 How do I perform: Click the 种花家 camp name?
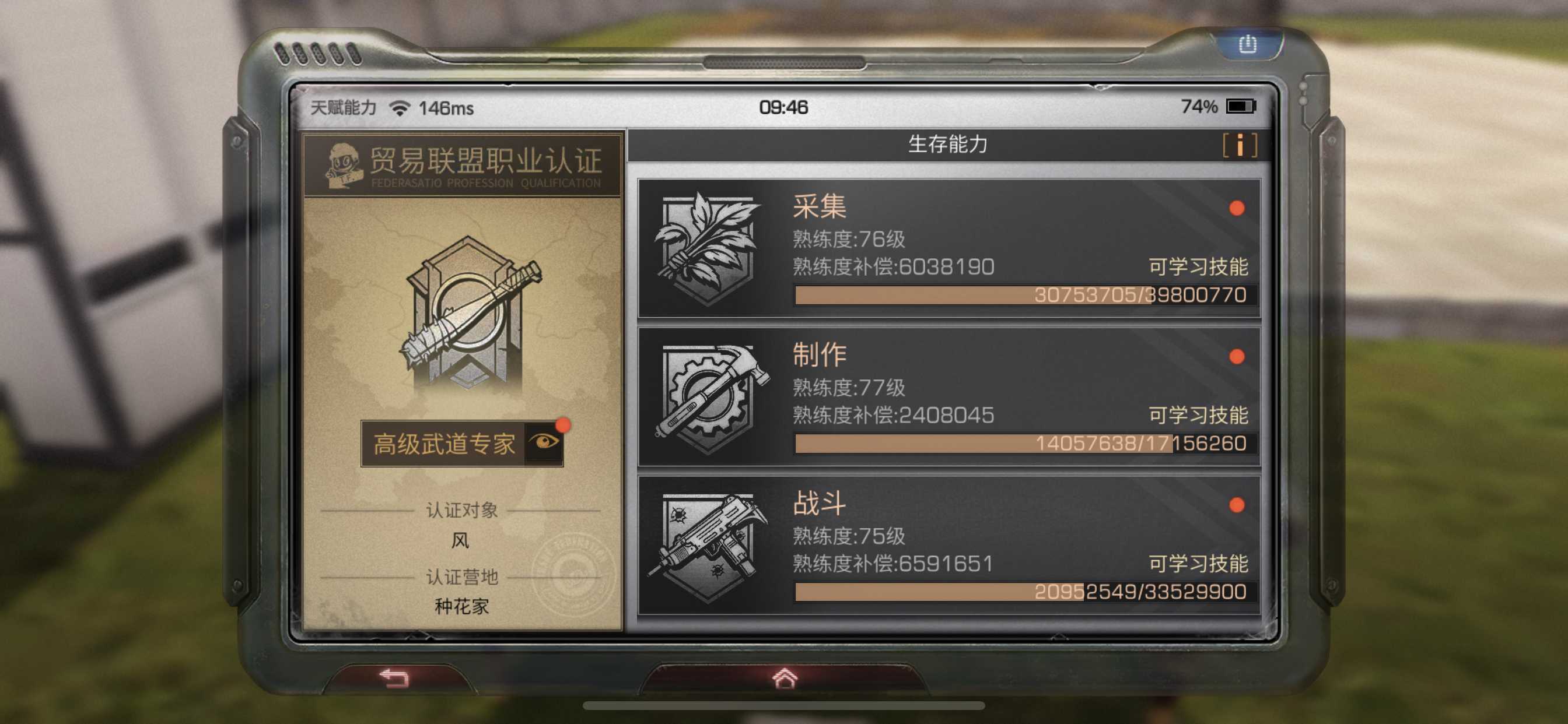pos(461,606)
